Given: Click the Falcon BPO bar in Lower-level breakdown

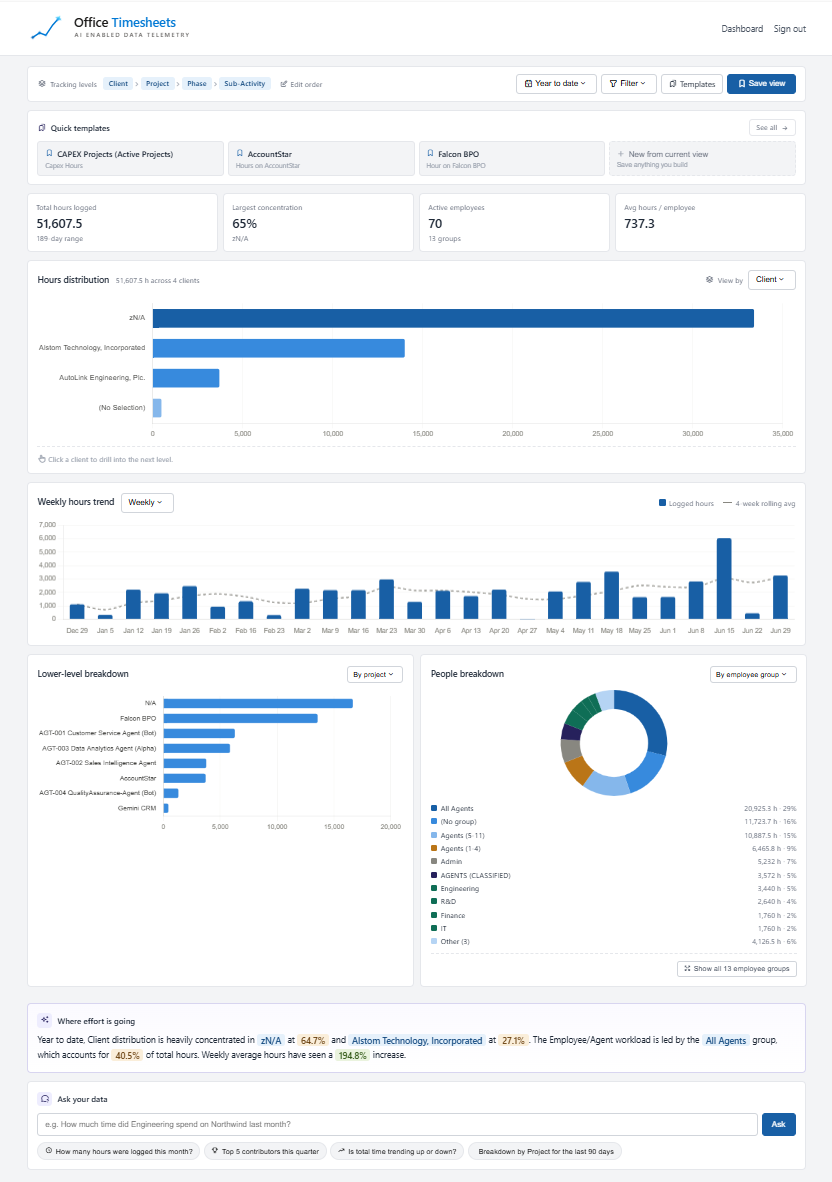Looking at the screenshot, I should click(240, 718).
